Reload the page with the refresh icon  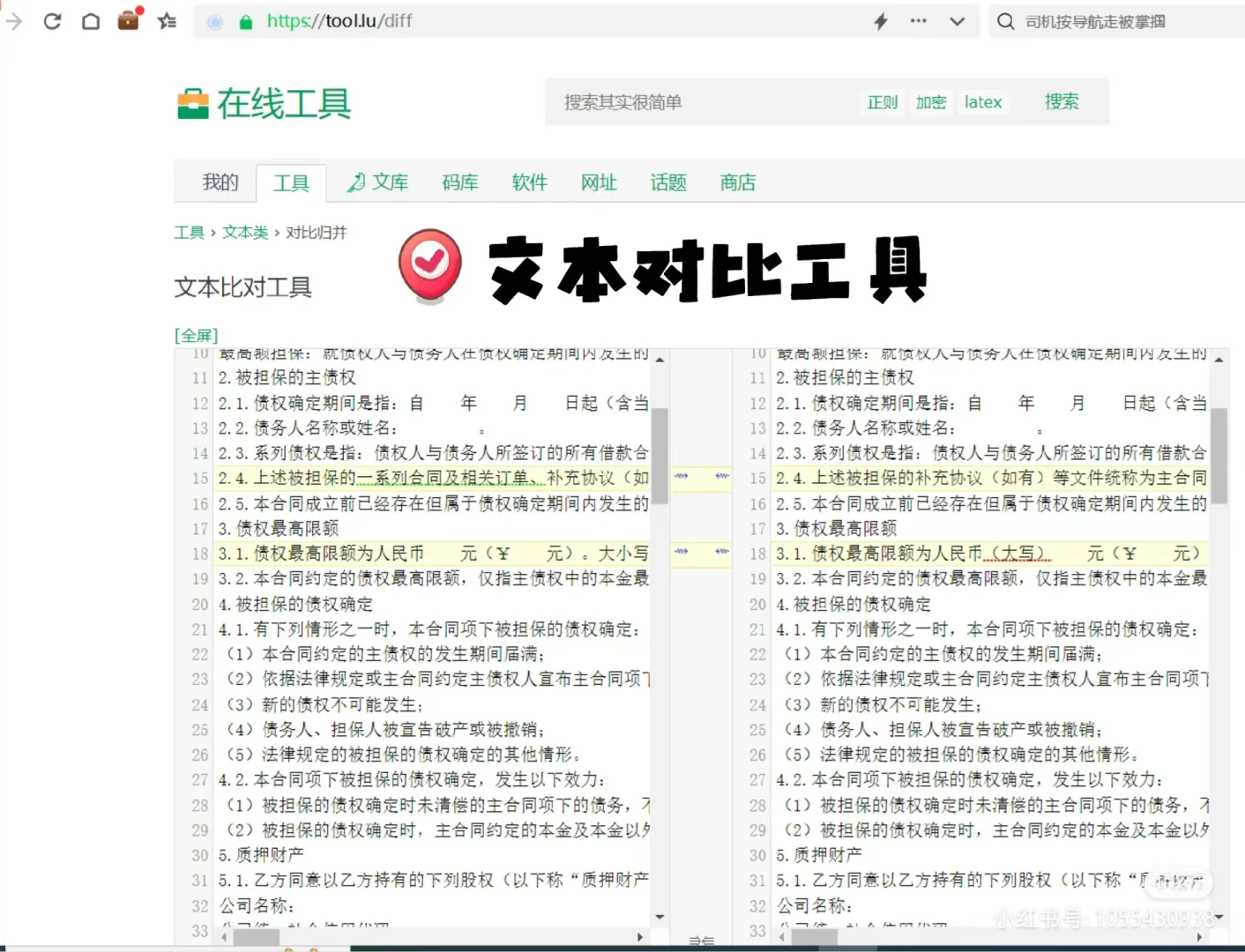point(52,21)
